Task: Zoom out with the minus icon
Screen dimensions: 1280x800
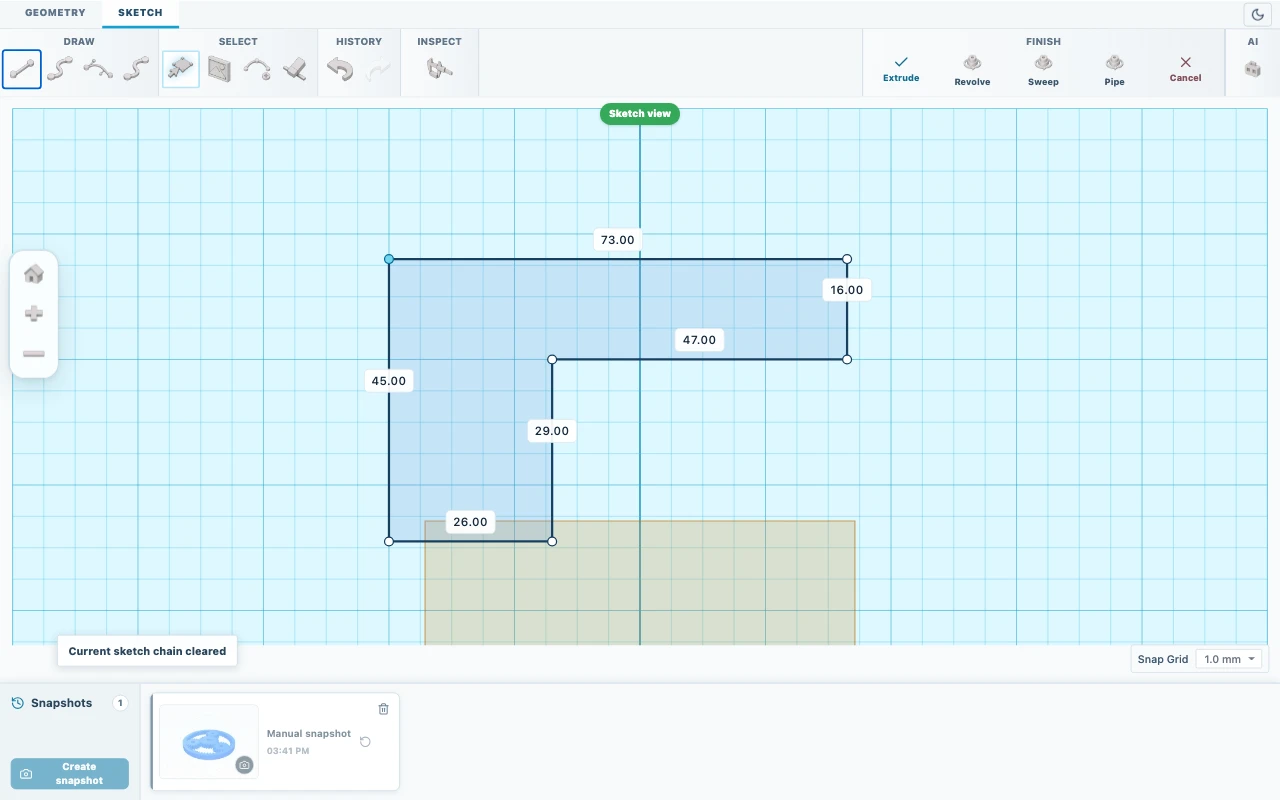Action: pyautogui.click(x=34, y=354)
